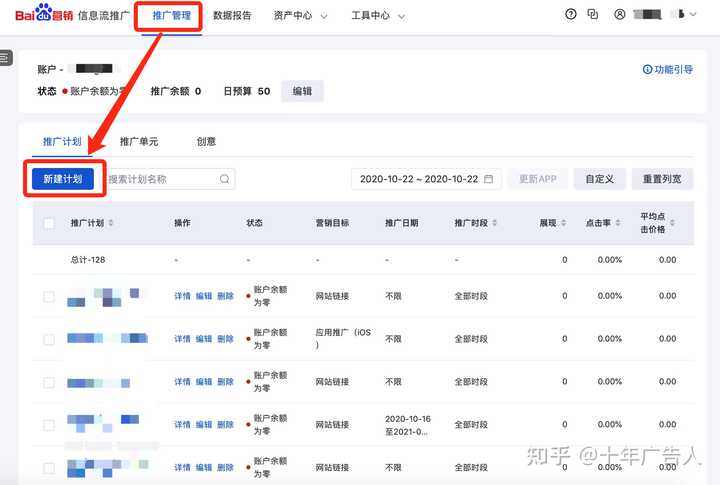Screen dimensions: 720x485
Task: Click the 应用推广 (iOS) marketing goal cell
Action: tap(343, 338)
